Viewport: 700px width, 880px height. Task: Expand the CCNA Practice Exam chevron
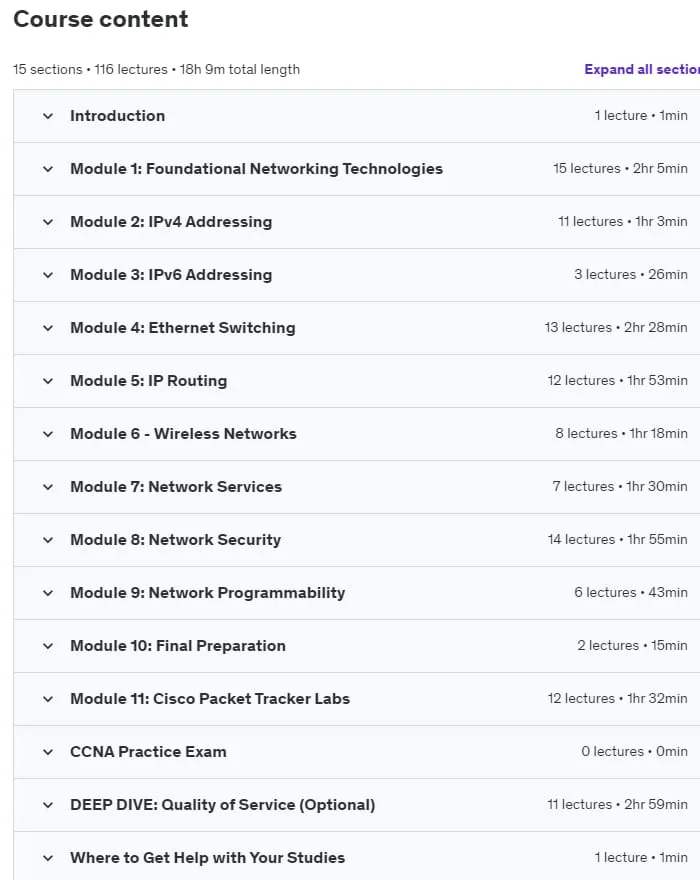pyautogui.click(x=48, y=752)
